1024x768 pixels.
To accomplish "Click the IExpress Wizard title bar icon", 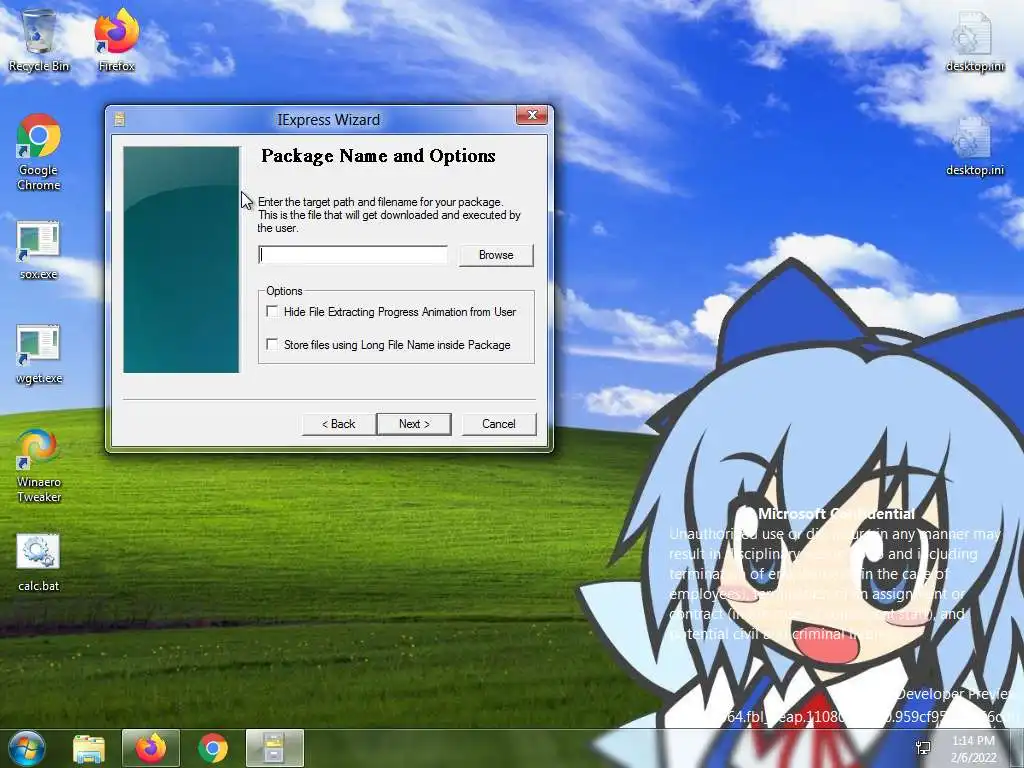I will 120,120.
